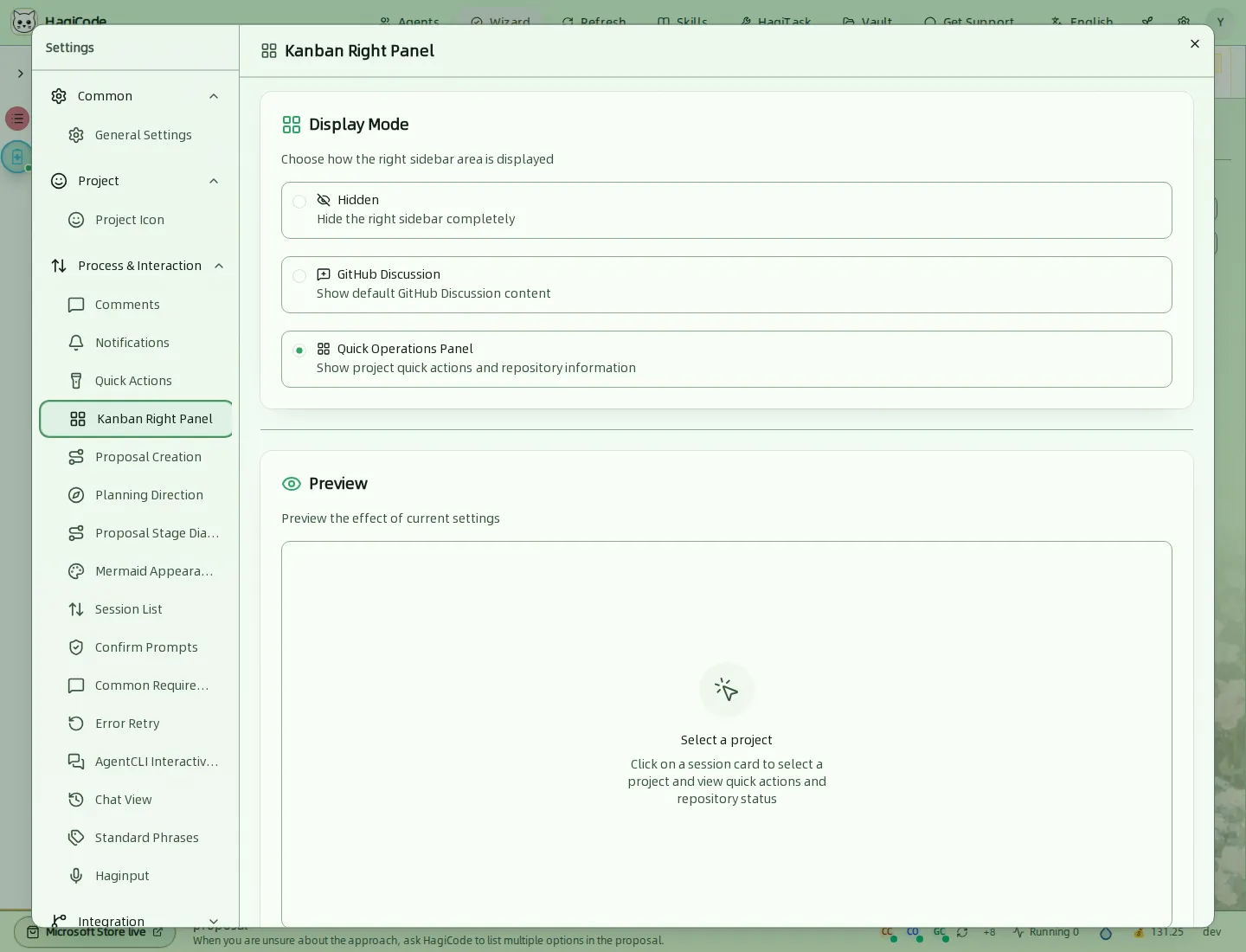Screen dimensions: 1246x952
Task: Collapse the Process & Interaction section
Action: click(219, 266)
